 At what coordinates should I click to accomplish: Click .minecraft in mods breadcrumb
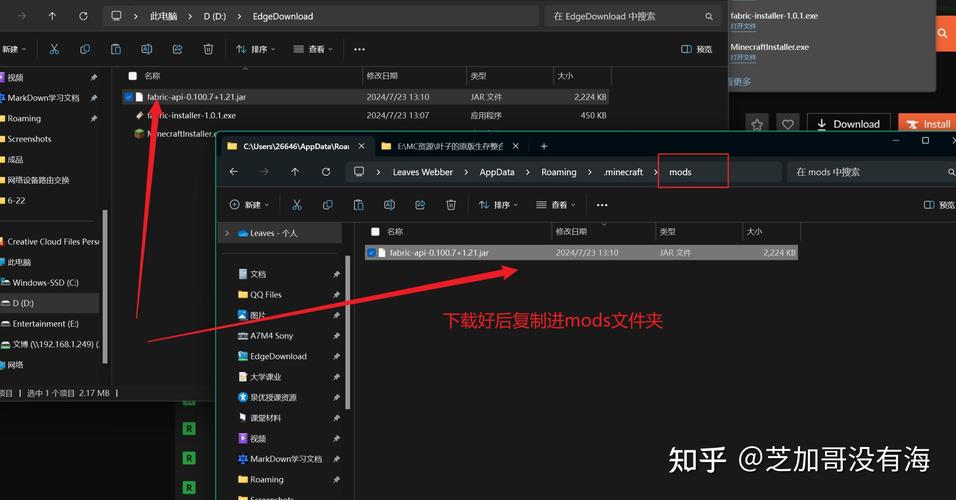[x=623, y=172]
